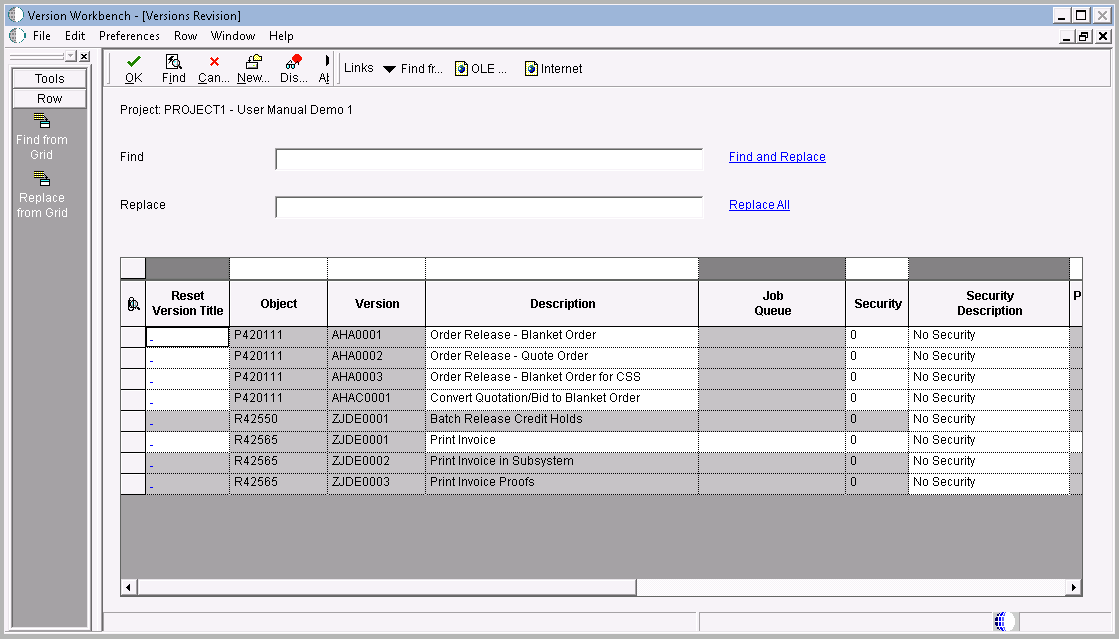Image resolution: width=1119 pixels, height=639 pixels.
Task: Open the Preferences menu
Action: point(129,35)
